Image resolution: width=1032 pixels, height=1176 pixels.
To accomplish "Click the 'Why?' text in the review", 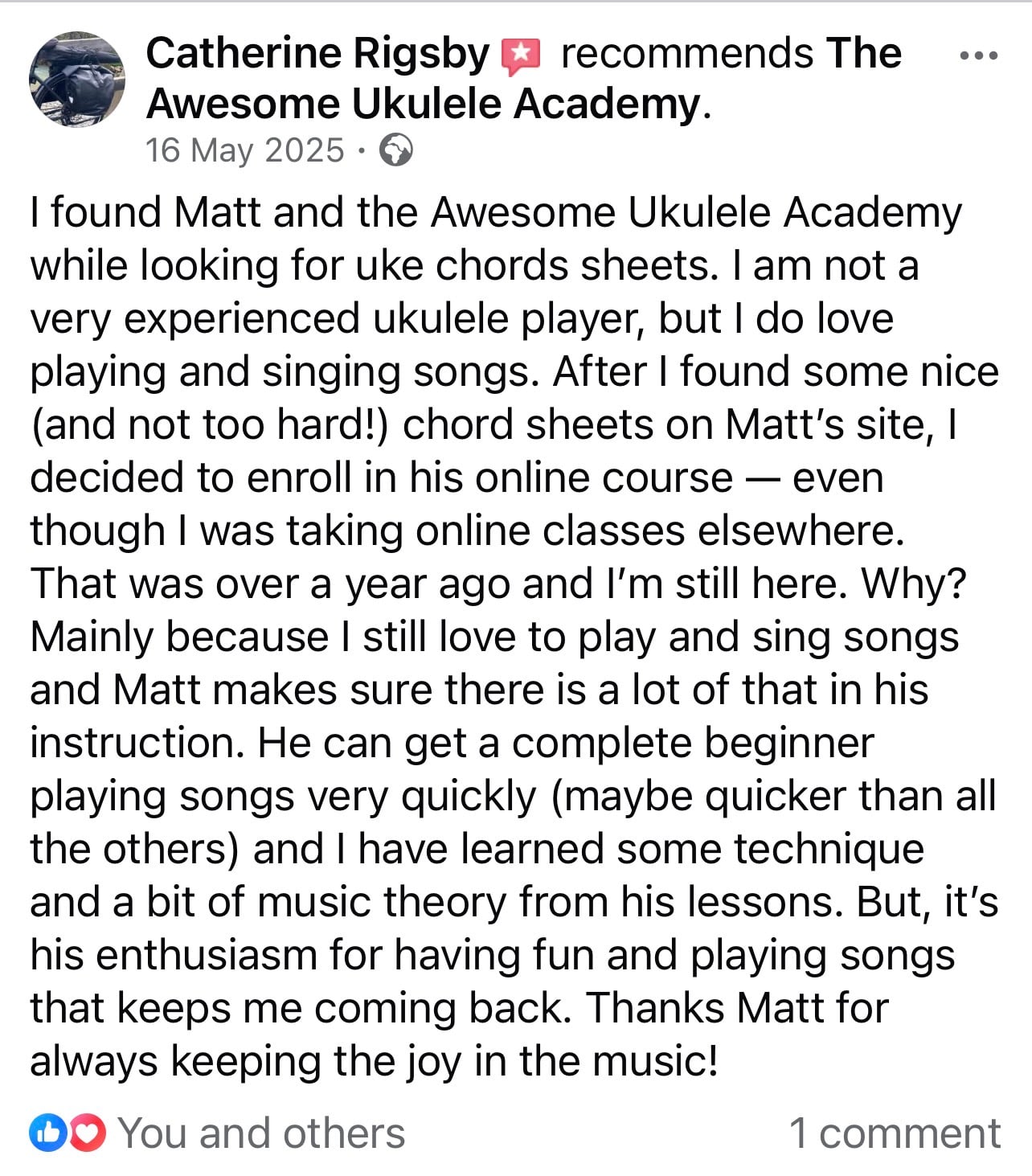I will point(914,584).
